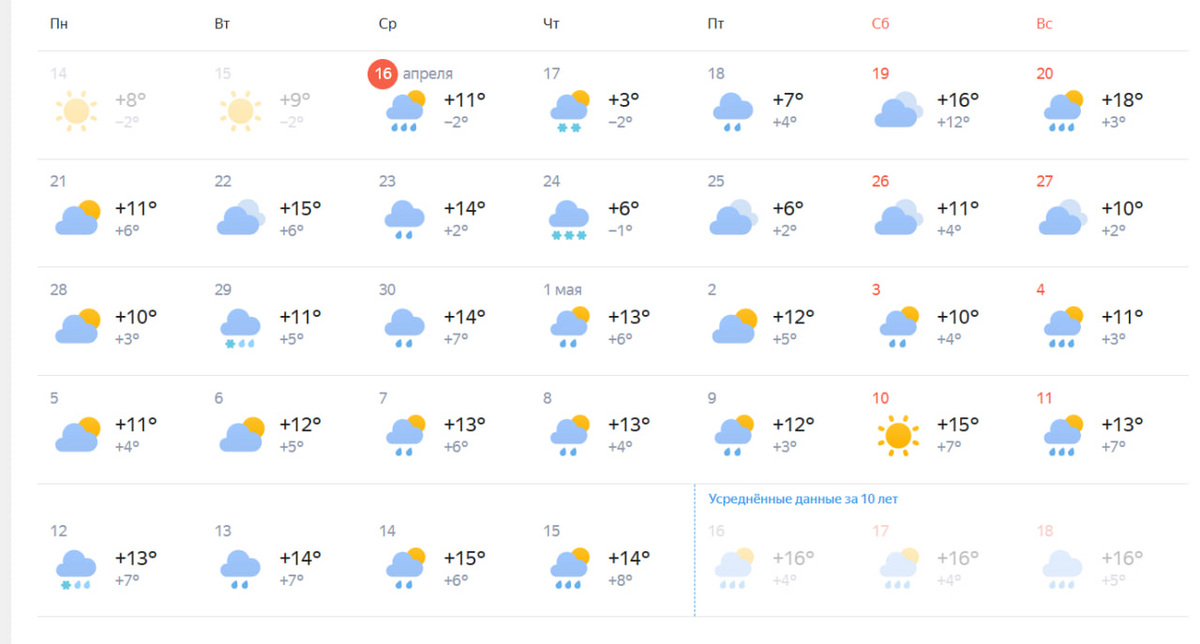Click the faded sun icon for April 14

[x=76, y=111]
